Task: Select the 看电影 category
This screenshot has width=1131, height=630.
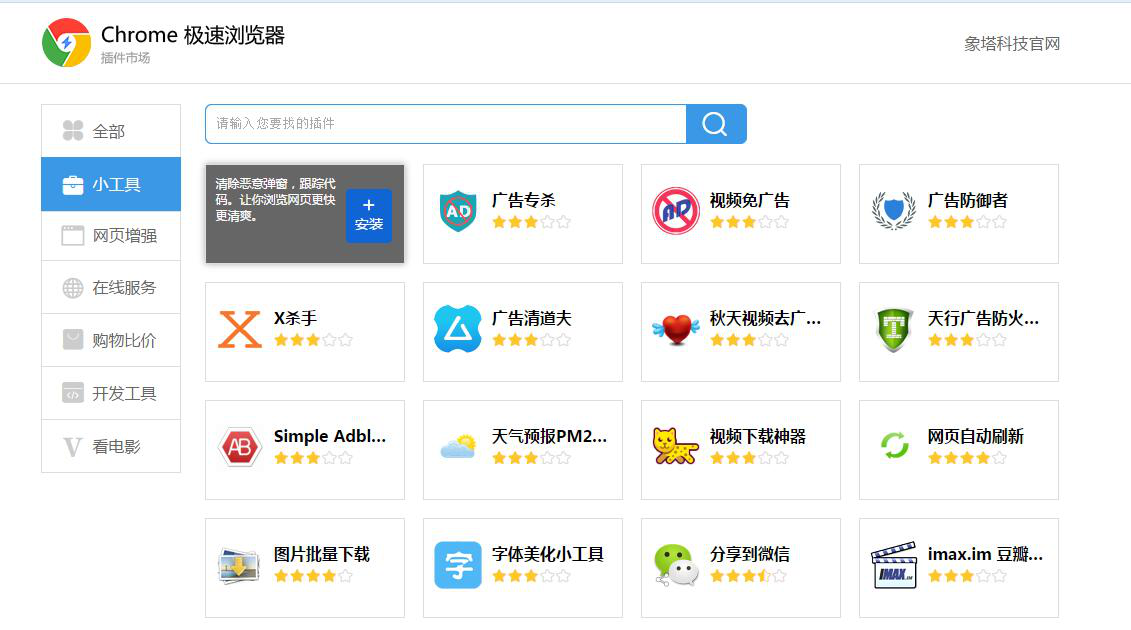Action: [110, 446]
